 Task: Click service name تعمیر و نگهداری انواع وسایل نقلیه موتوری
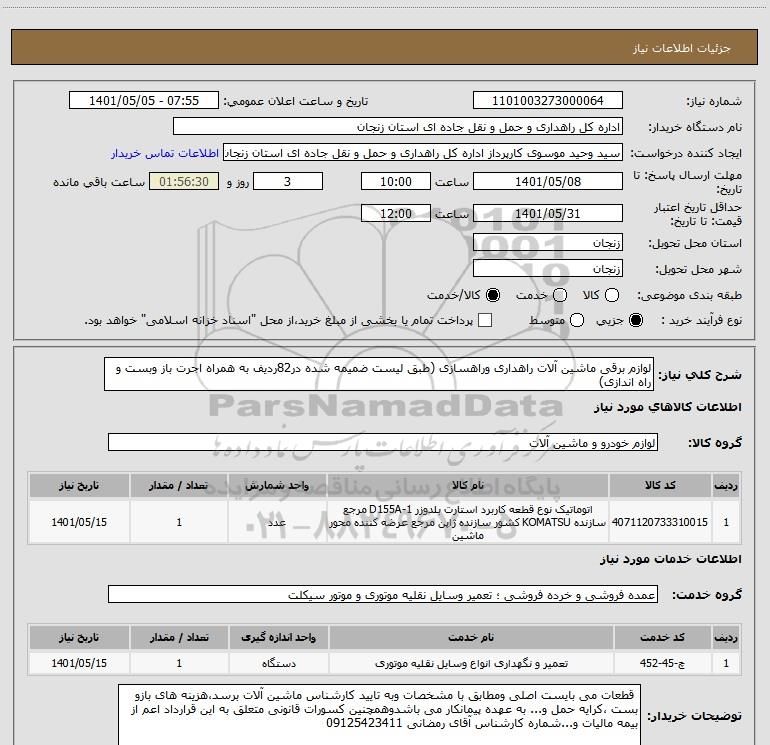(471, 663)
